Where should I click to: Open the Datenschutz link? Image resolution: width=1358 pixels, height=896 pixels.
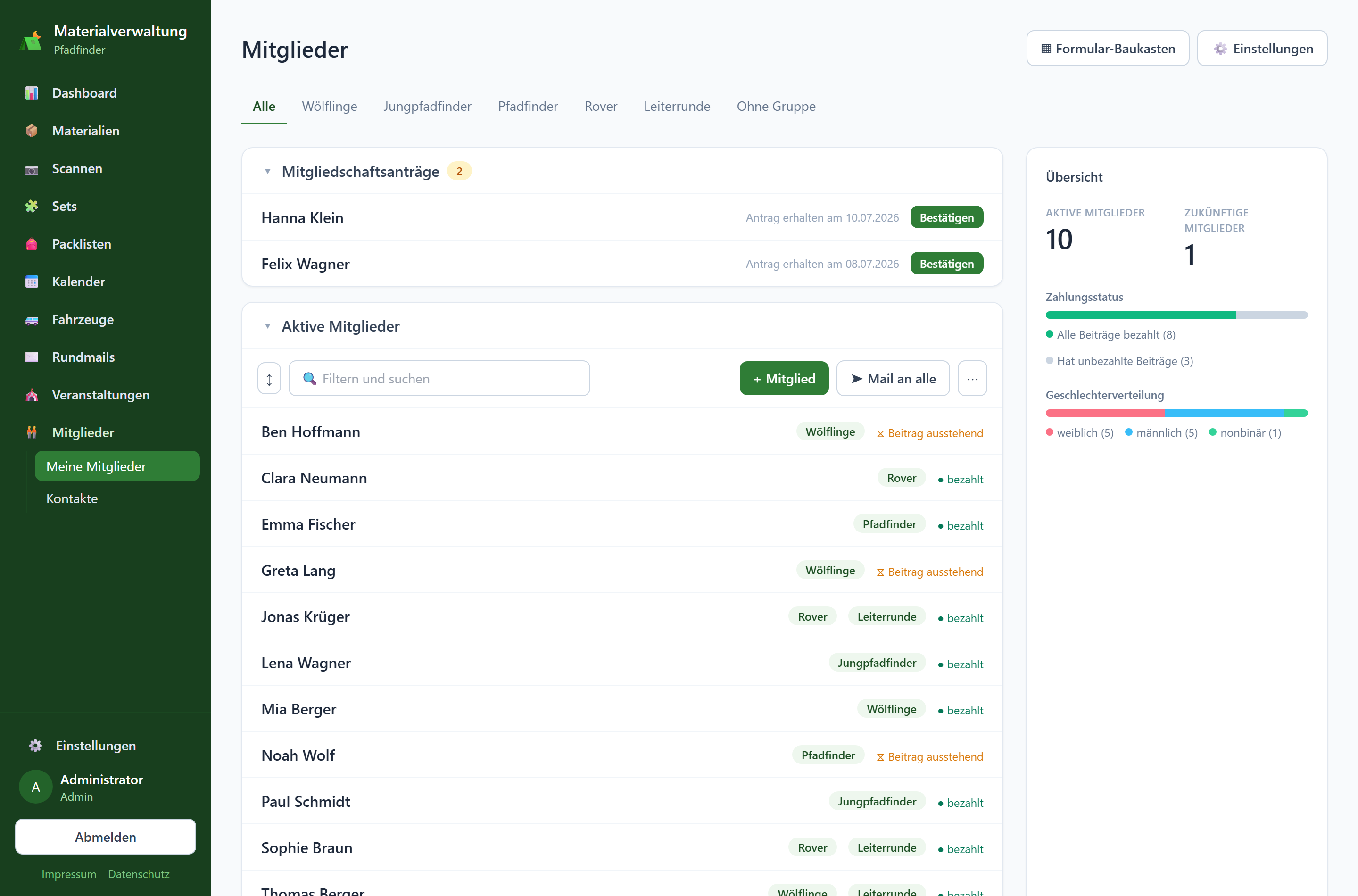(x=139, y=874)
